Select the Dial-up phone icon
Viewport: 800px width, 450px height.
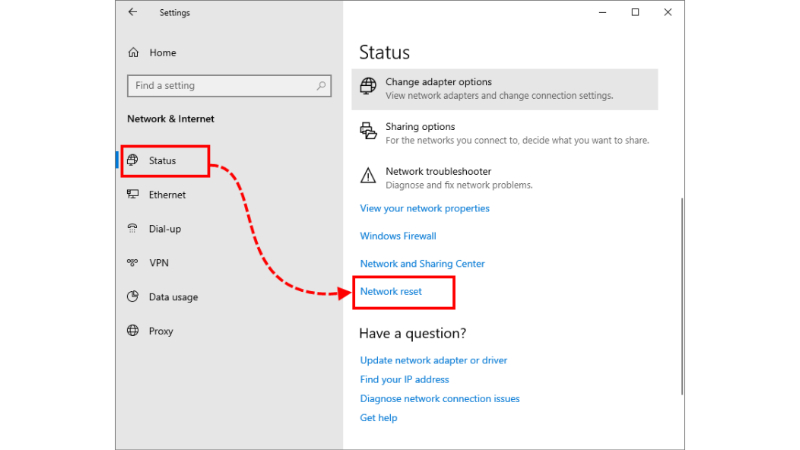133,229
